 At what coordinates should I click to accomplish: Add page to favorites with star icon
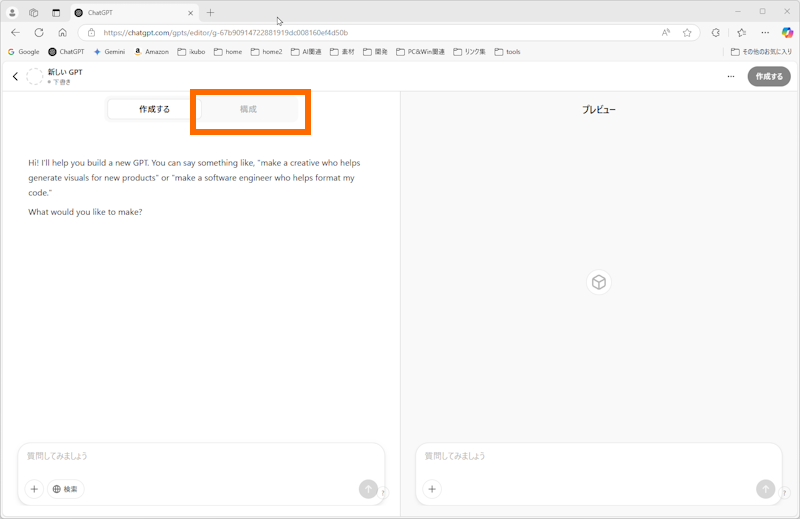pyautogui.click(x=687, y=32)
